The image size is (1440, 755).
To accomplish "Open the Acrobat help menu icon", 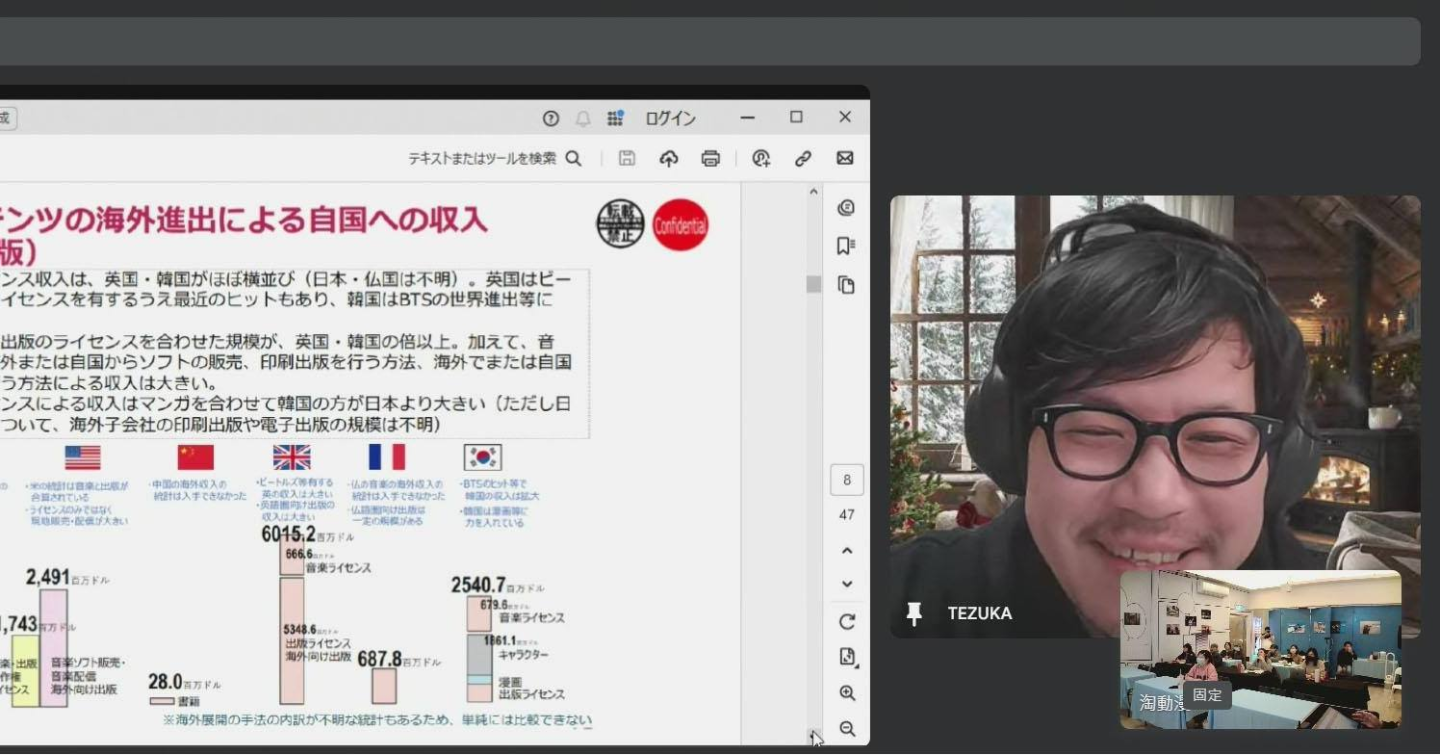I will click(x=551, y=118).
